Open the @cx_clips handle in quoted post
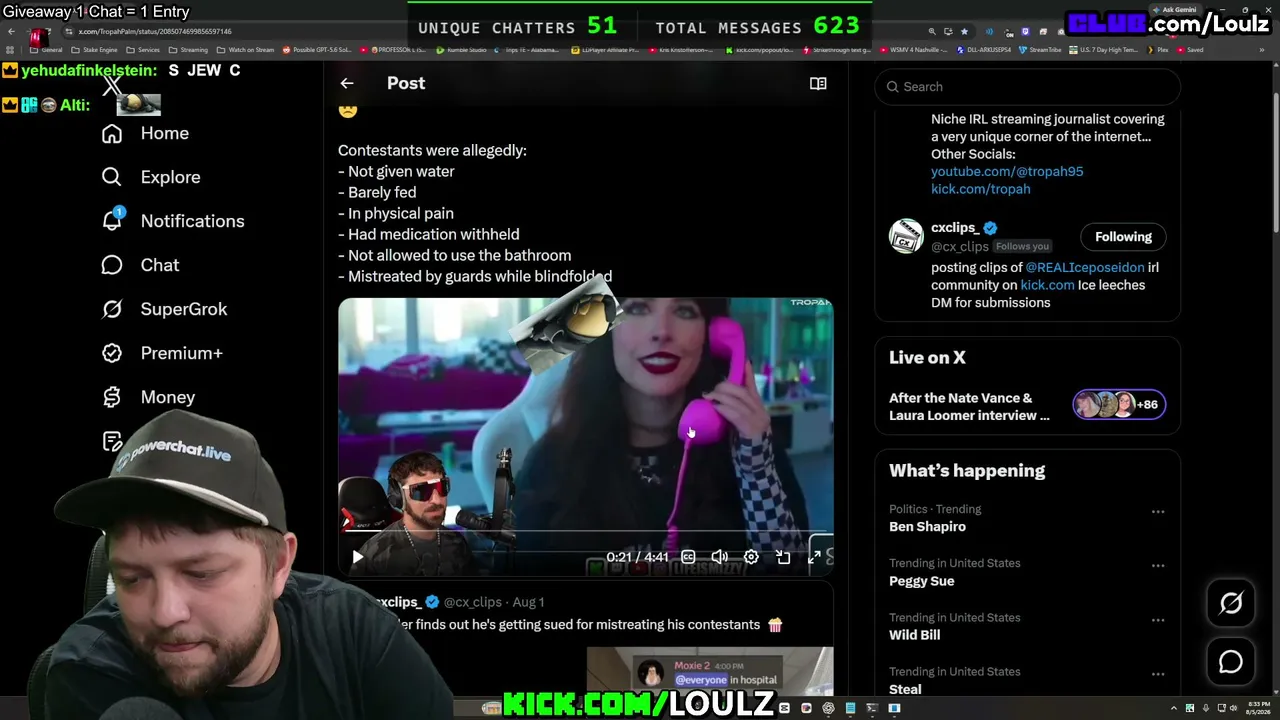1280x720 pixels. click(472, 602)
